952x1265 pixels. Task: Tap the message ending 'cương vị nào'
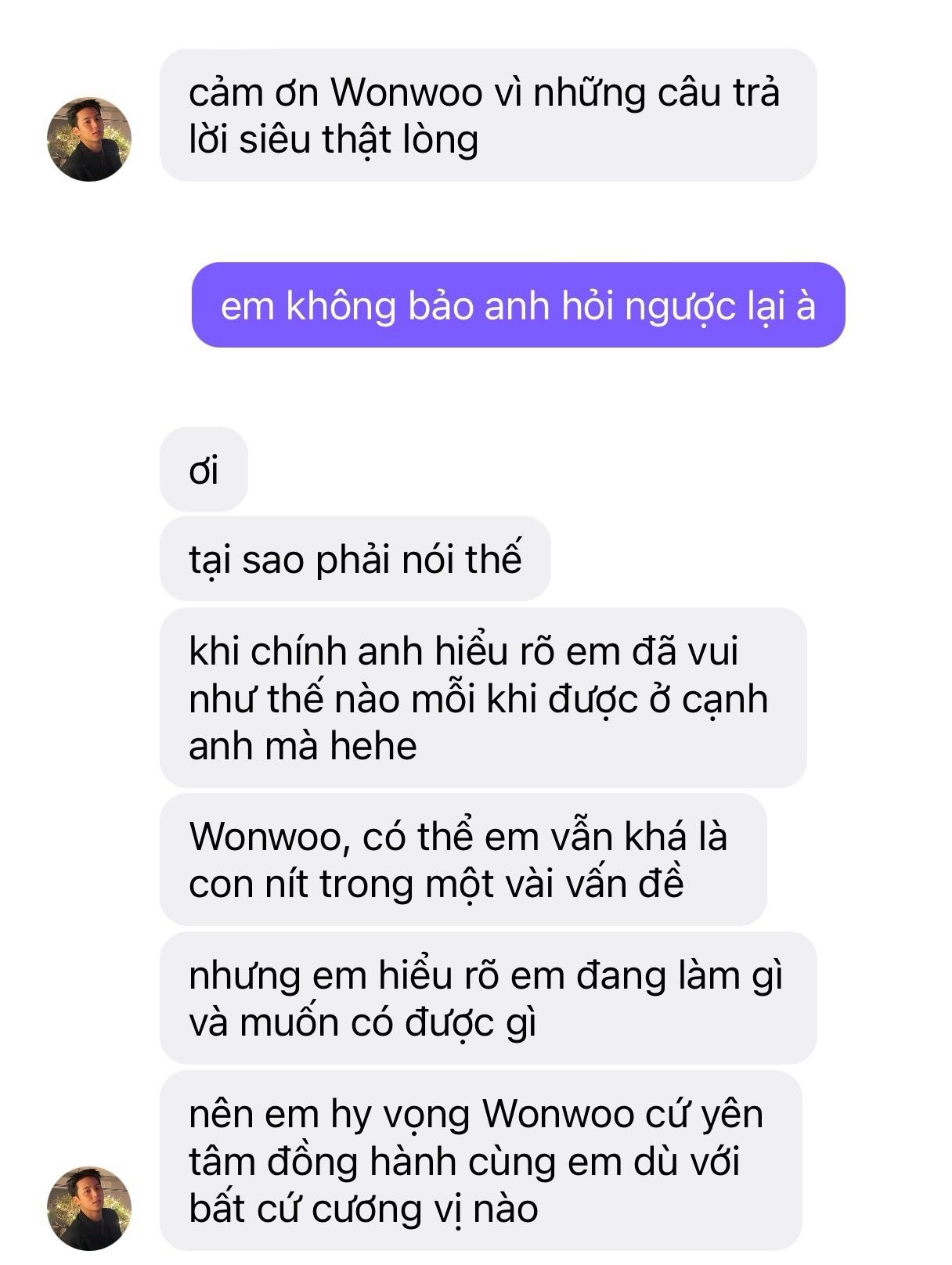481,1161
